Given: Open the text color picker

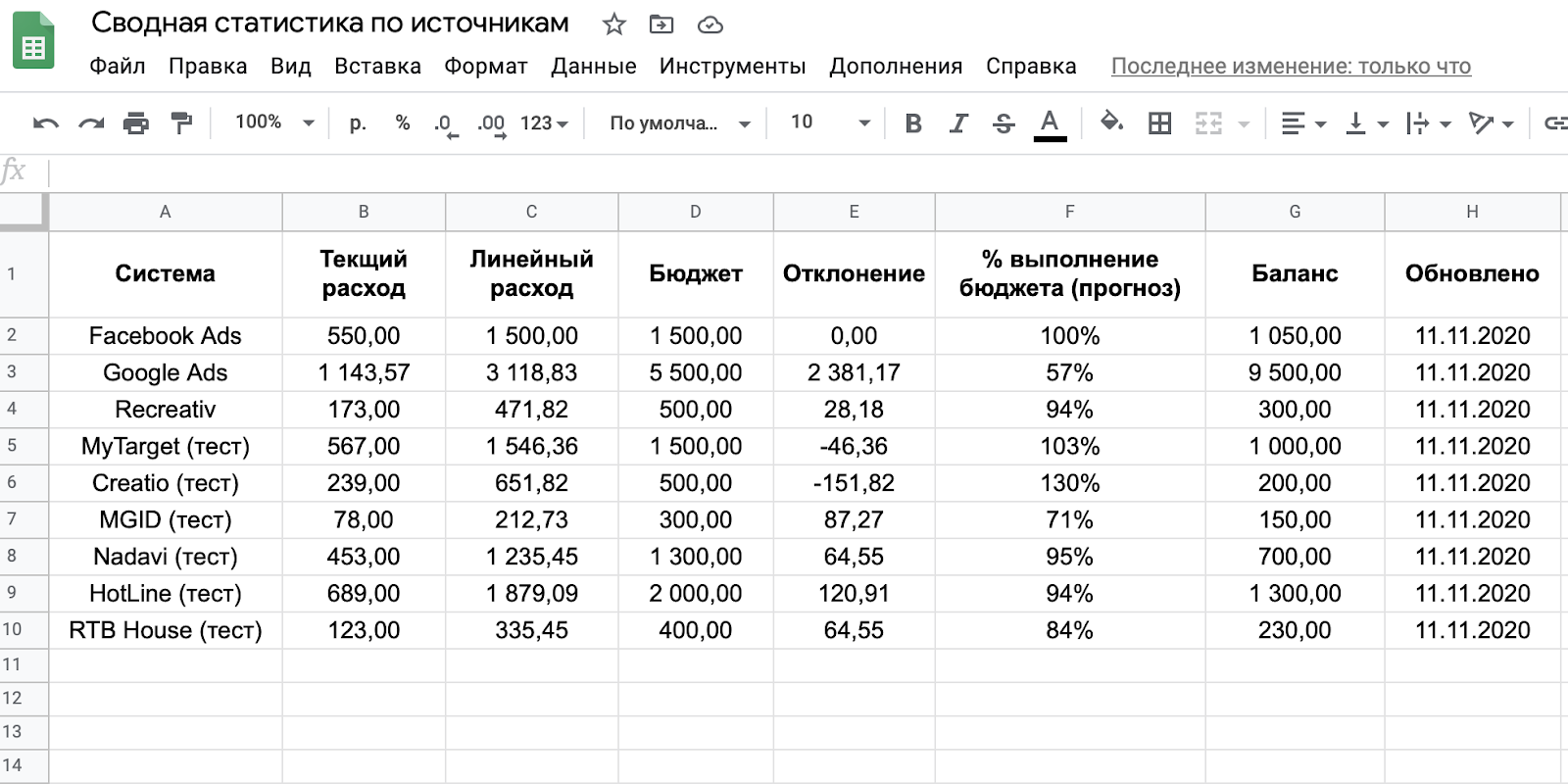Looking at the screenshot, I should click(1050, 124).
